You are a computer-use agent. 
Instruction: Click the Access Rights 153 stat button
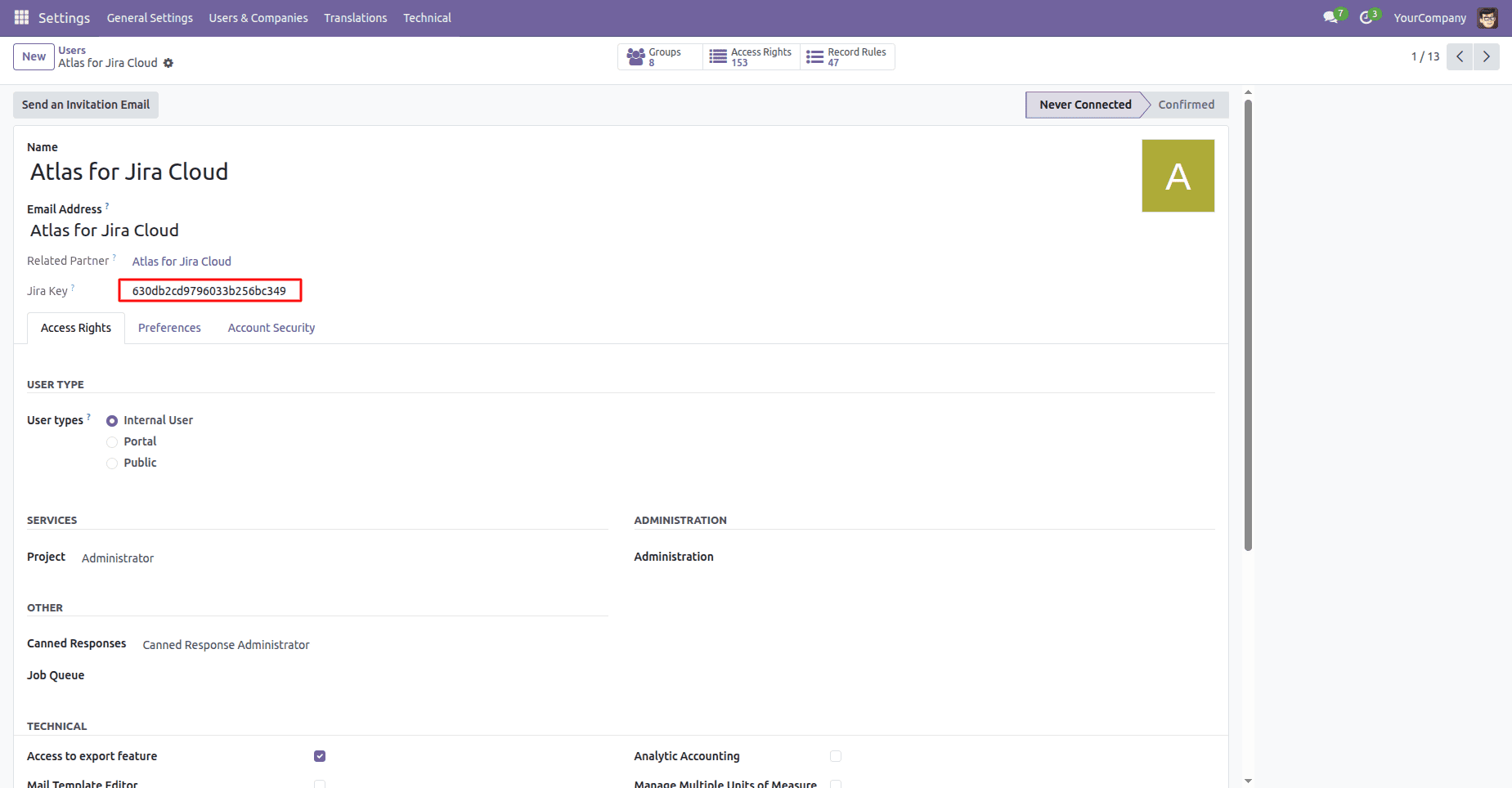[x=752, y=56]
